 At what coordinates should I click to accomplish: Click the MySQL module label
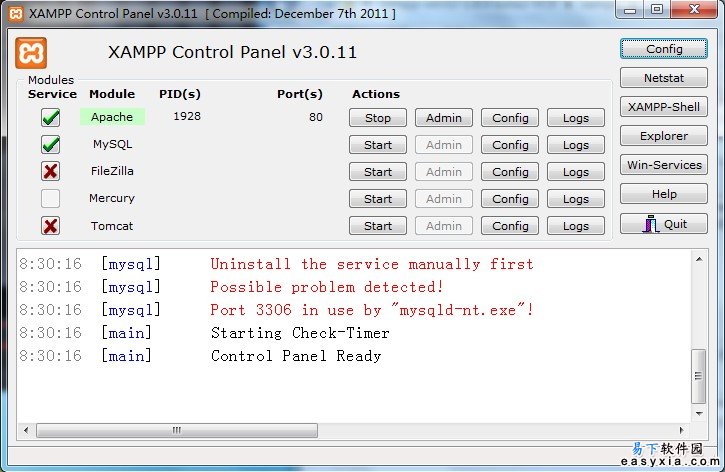point(112,144)
